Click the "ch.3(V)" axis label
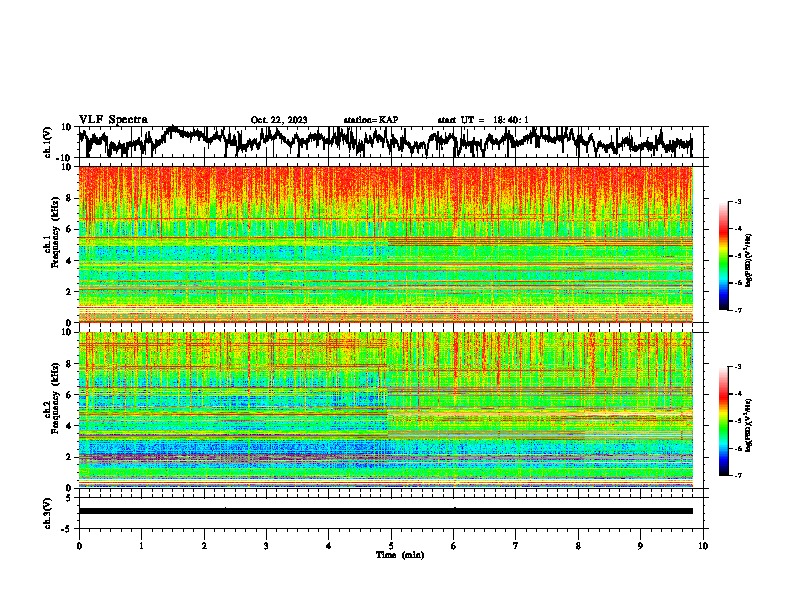Viewport: 792px width, 612px height. click(48, 513)
